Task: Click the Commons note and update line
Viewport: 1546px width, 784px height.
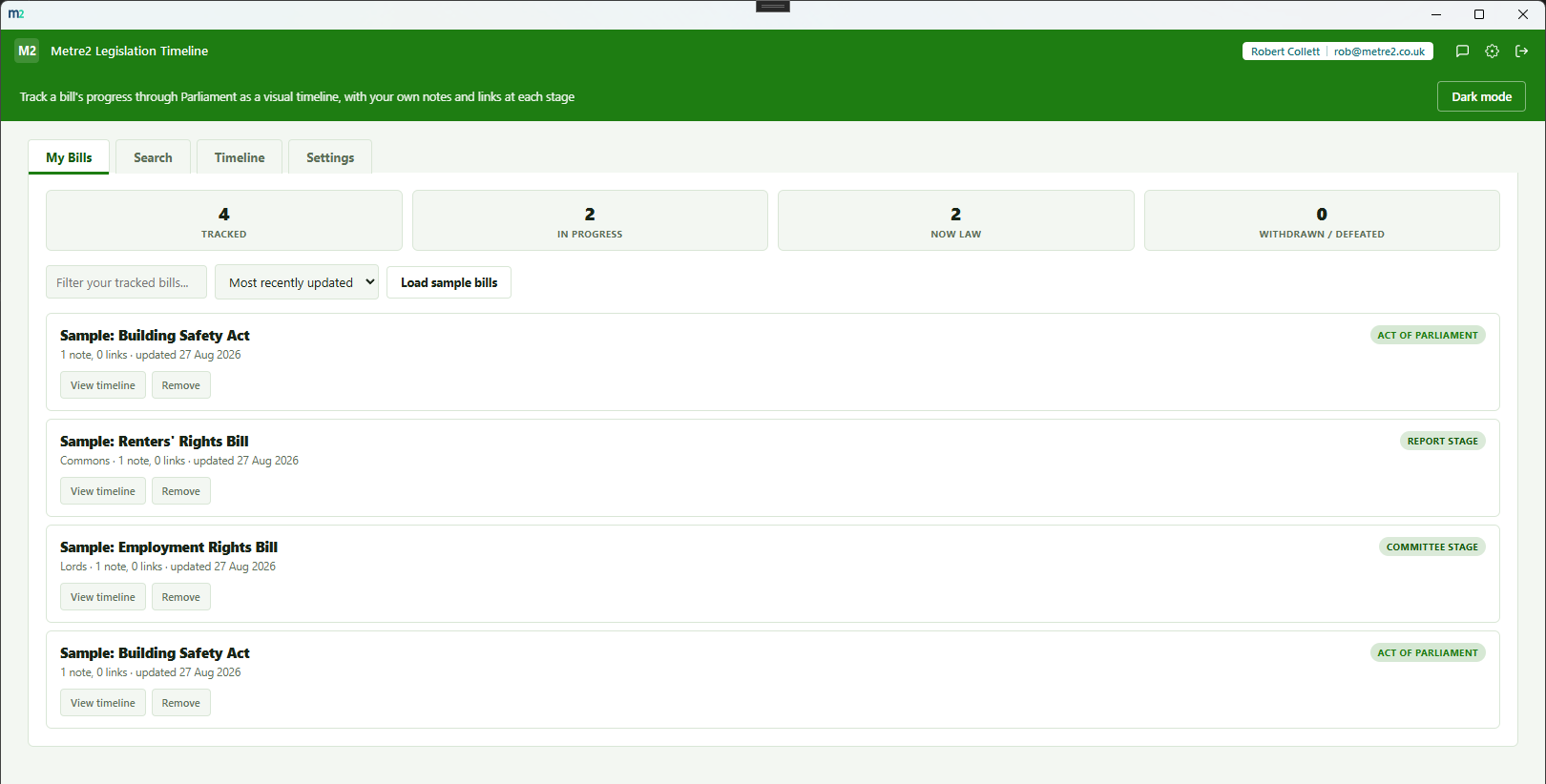Action: coord(179,461)
